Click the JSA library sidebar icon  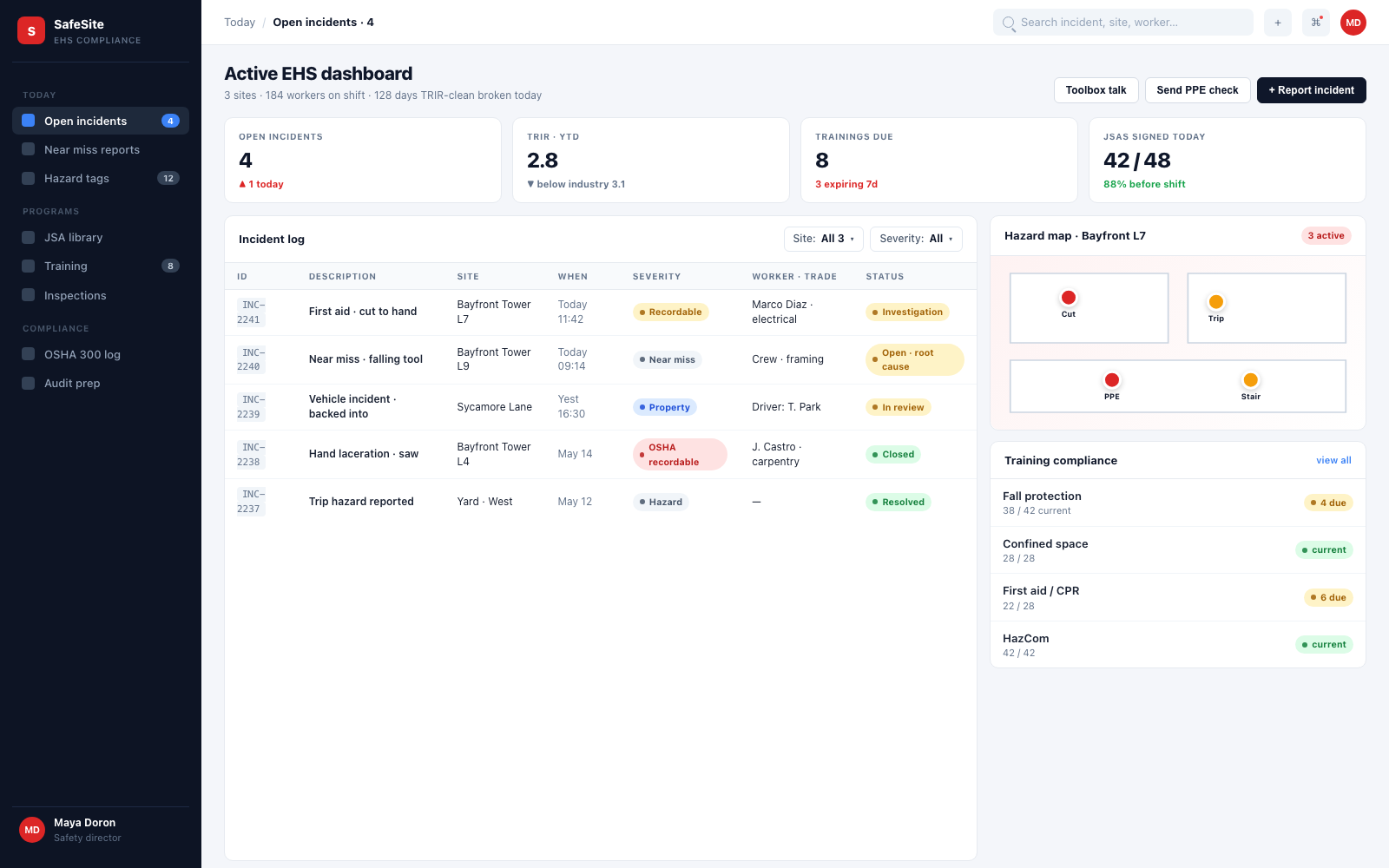[x=29, y=237]
